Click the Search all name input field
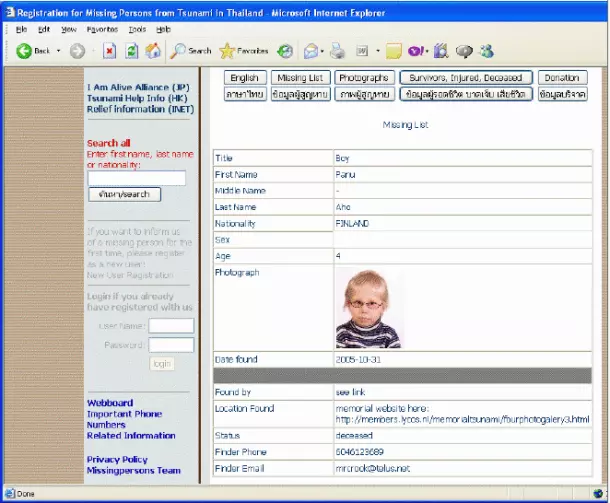Image resolution: width=610 pixels, height=503 pixels. 137,178
